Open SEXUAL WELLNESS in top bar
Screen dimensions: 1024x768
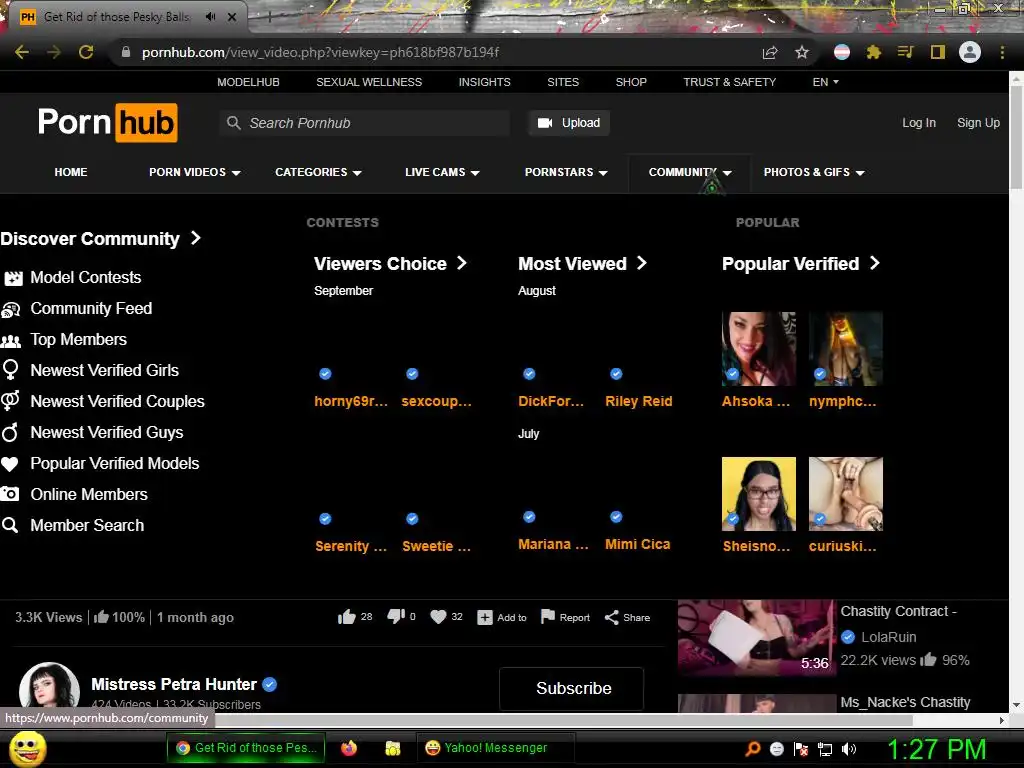369,82
